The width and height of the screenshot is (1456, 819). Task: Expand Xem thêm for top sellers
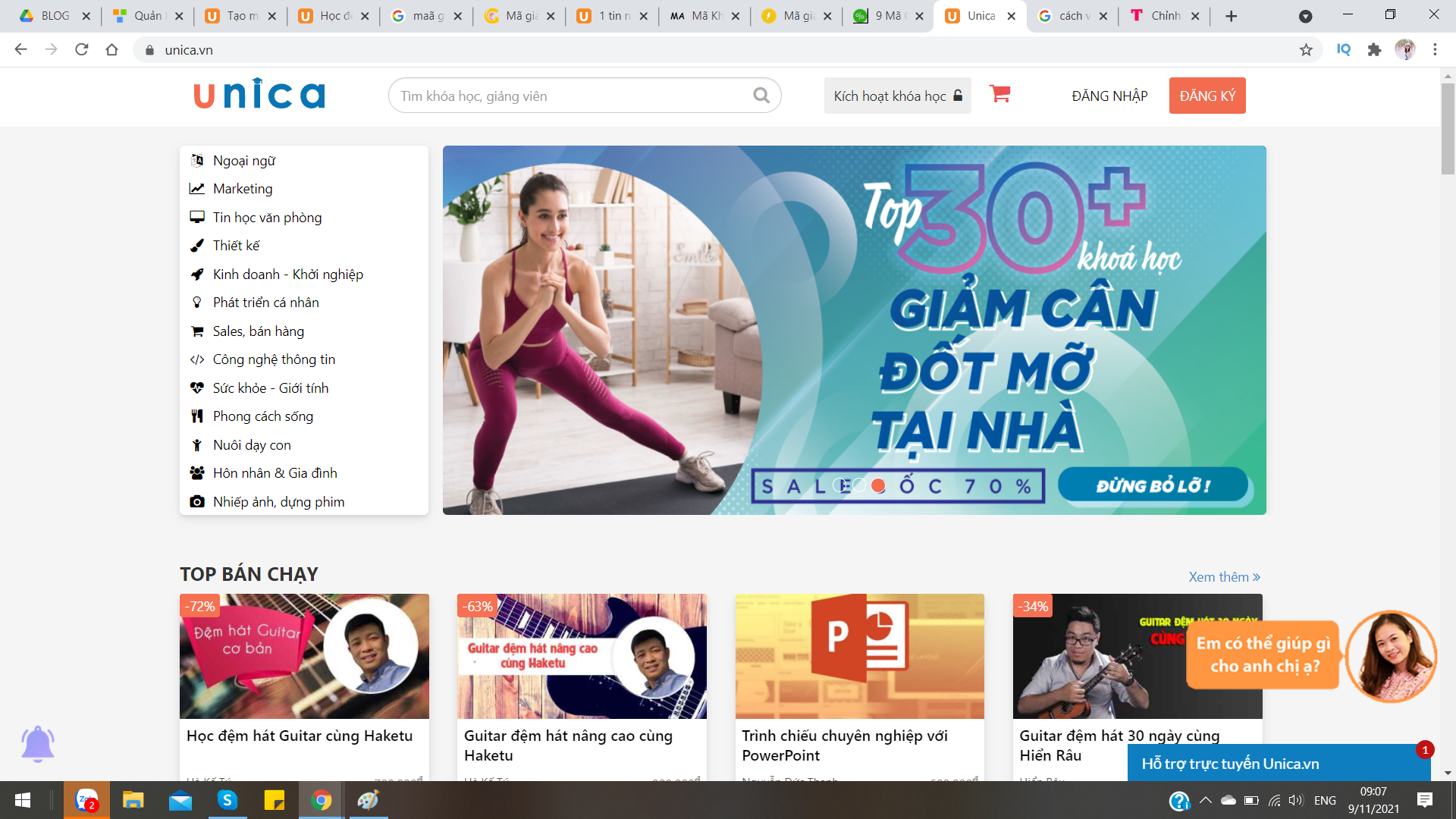[1224, 577]
